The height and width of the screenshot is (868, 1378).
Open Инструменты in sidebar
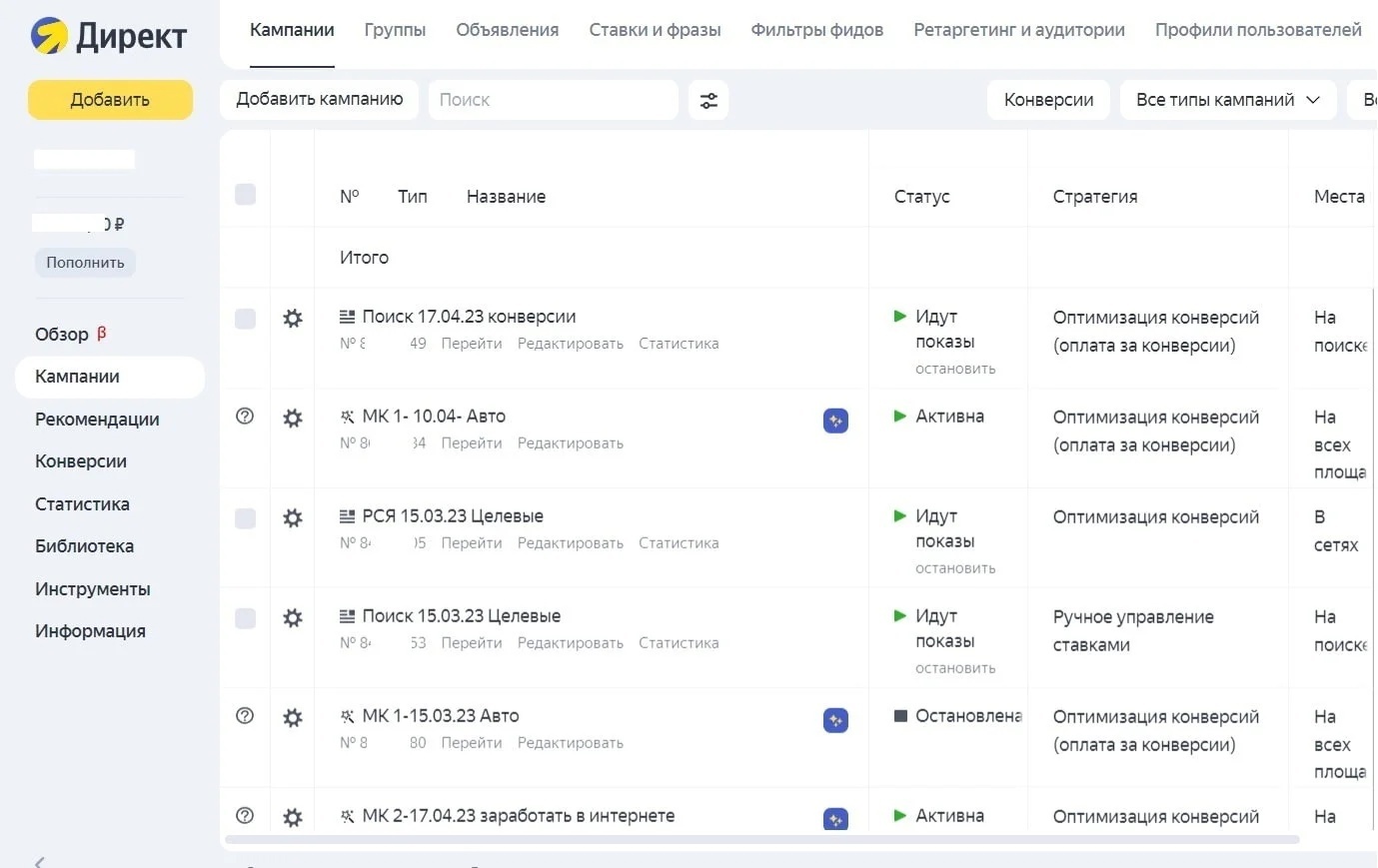click(x=93, y=589)
